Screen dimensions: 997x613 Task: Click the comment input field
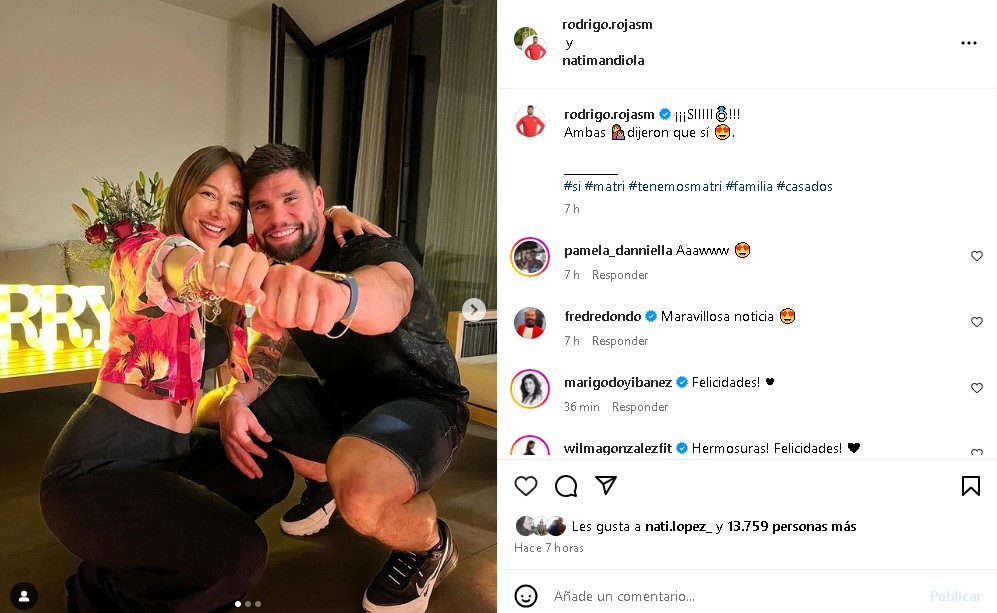tap(730, 596)
